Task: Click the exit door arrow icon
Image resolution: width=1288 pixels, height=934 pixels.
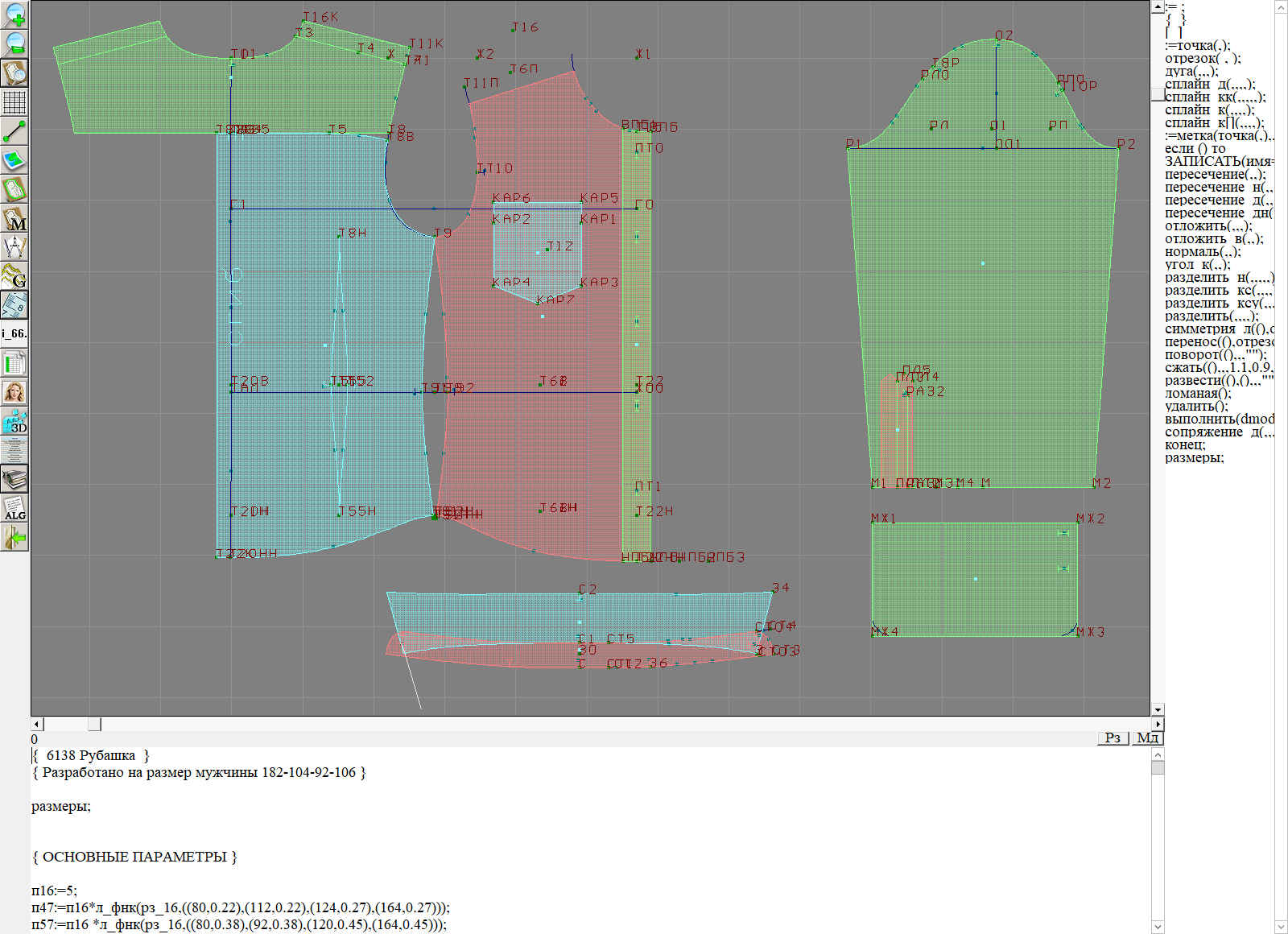Action: click(x=14, y=537)
